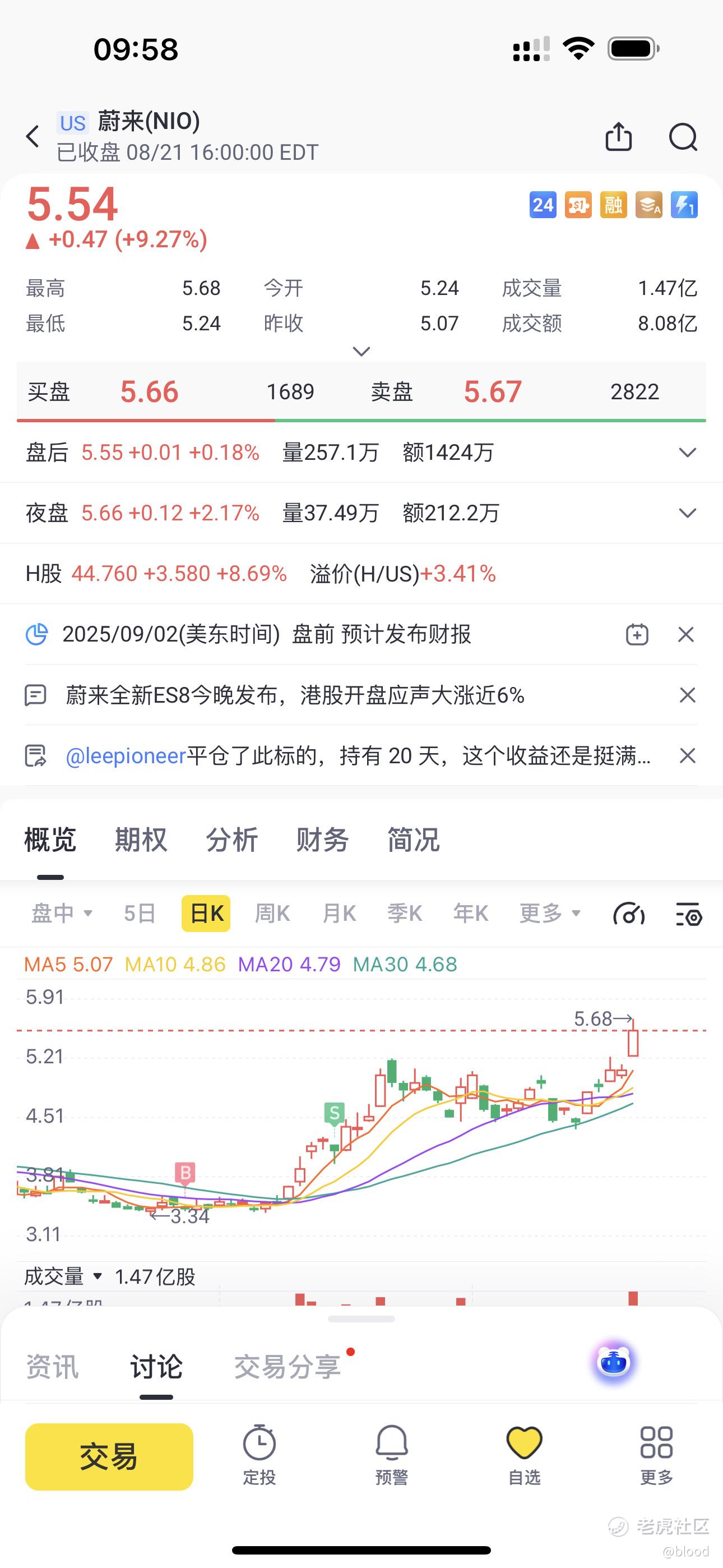Go back with the left chevron arrow

pyautogui.click(x=33, y=136)
